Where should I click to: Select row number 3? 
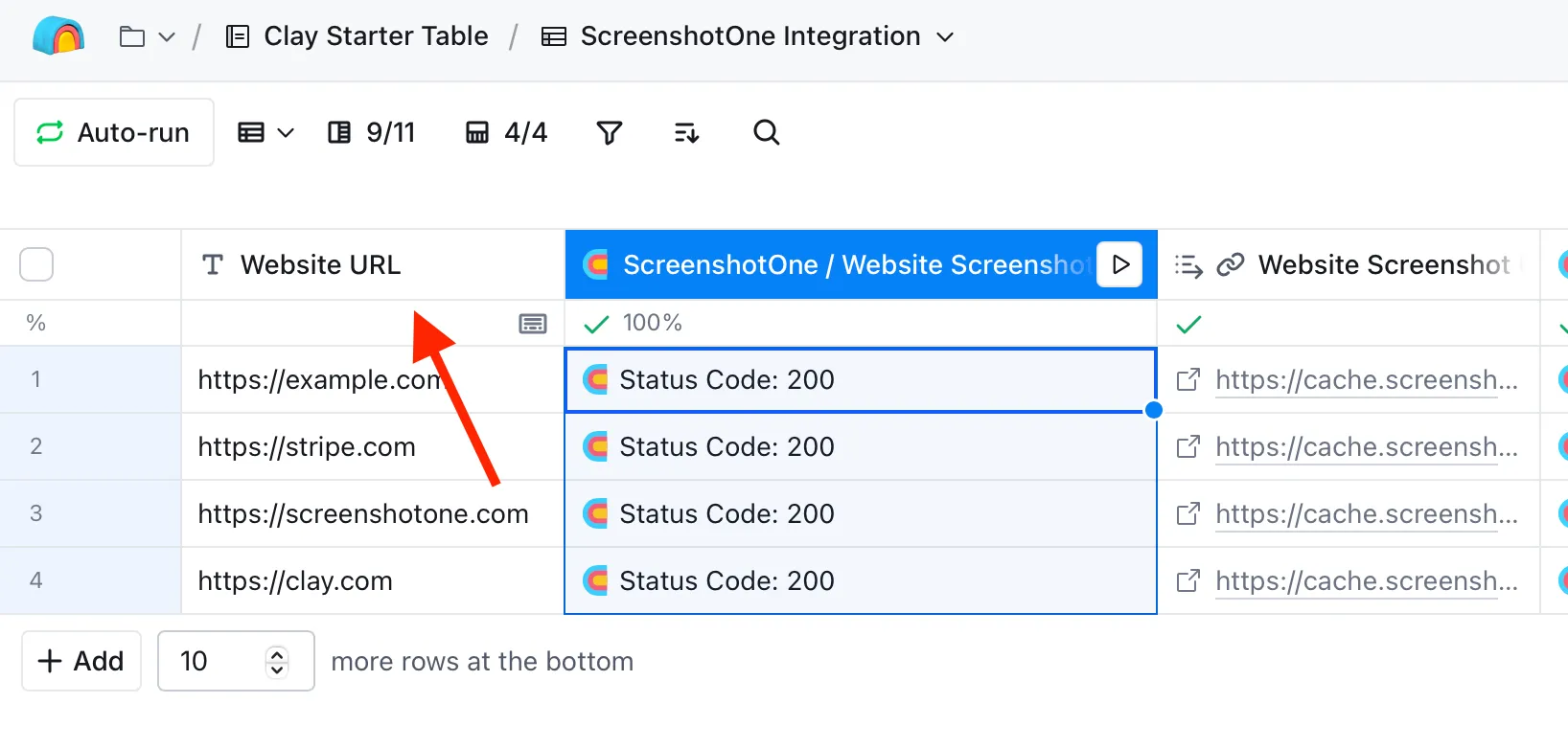pyautogui.click(x=35, y=513)
